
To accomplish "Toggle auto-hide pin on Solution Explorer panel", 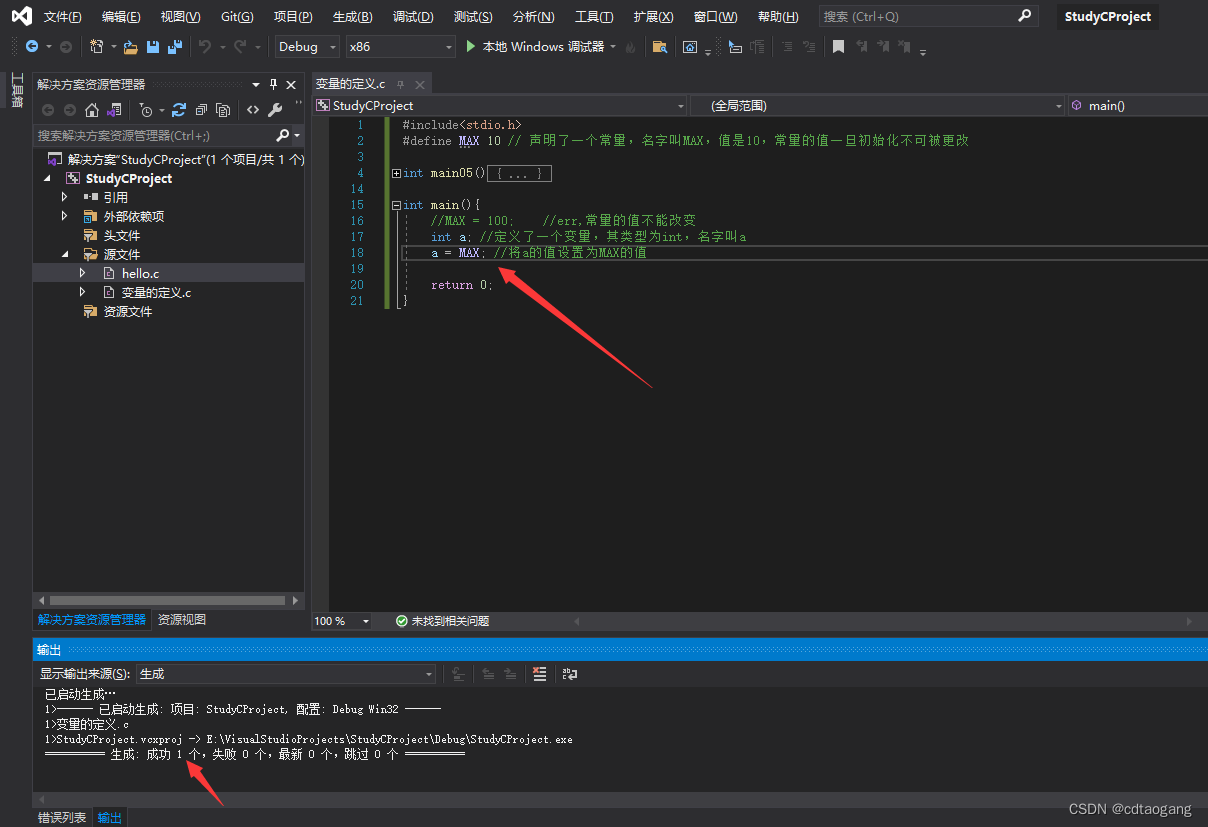I will (273, 85).
